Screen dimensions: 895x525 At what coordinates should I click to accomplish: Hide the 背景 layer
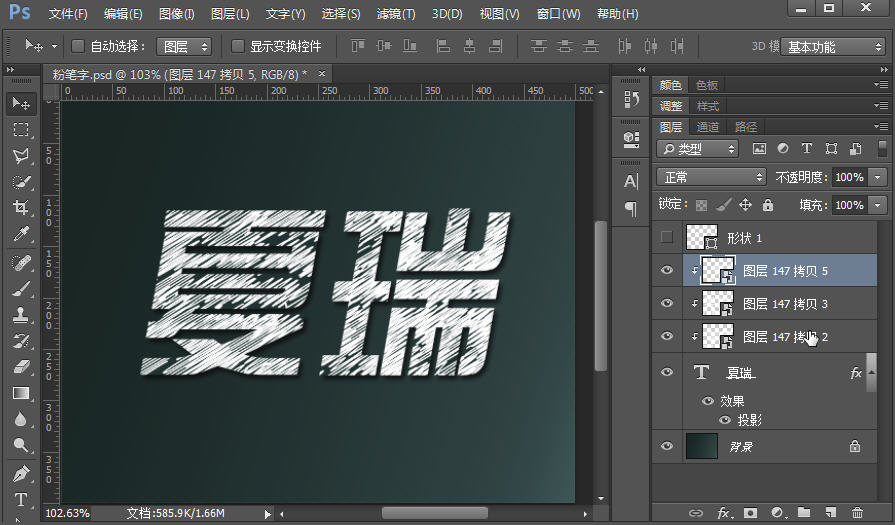pyautogui.click(x=667, y=446)
